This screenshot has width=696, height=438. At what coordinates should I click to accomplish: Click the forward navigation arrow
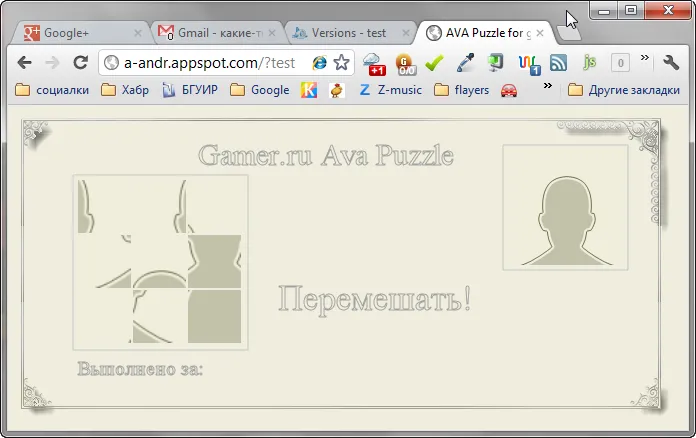[x=52, y=63]
